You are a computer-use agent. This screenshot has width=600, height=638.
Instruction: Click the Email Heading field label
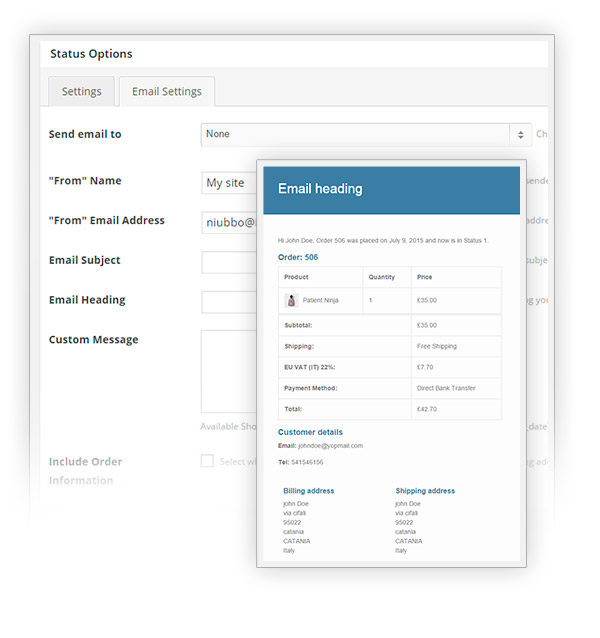(87, 300)
